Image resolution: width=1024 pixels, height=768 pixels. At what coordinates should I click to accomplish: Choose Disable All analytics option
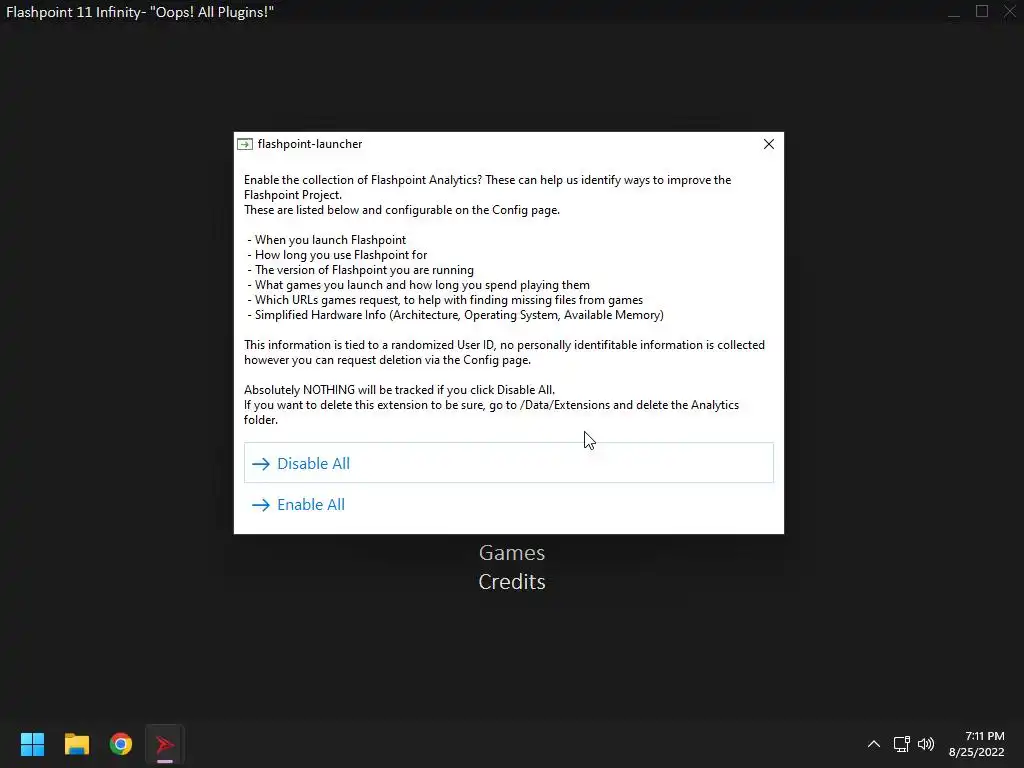(509, 463)
